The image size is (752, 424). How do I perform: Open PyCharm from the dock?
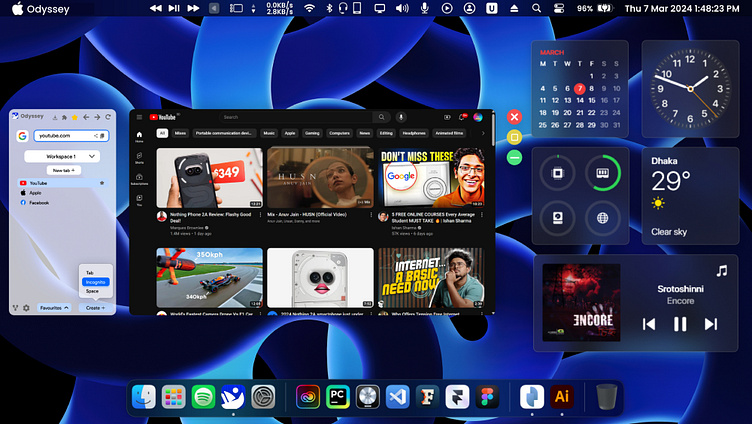pyautogui.click(x=338, y=397)
